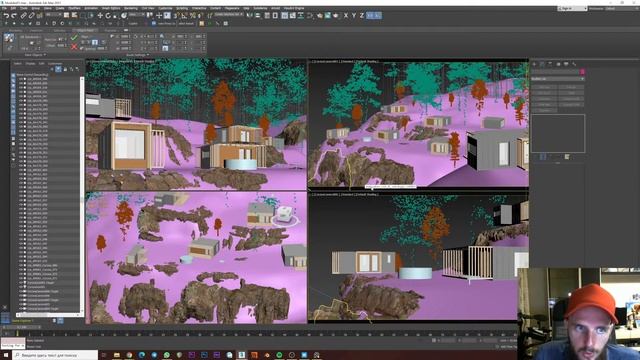Click the Windows taskbar search box
Screen dimensions: 640x360
pos(56,355)
